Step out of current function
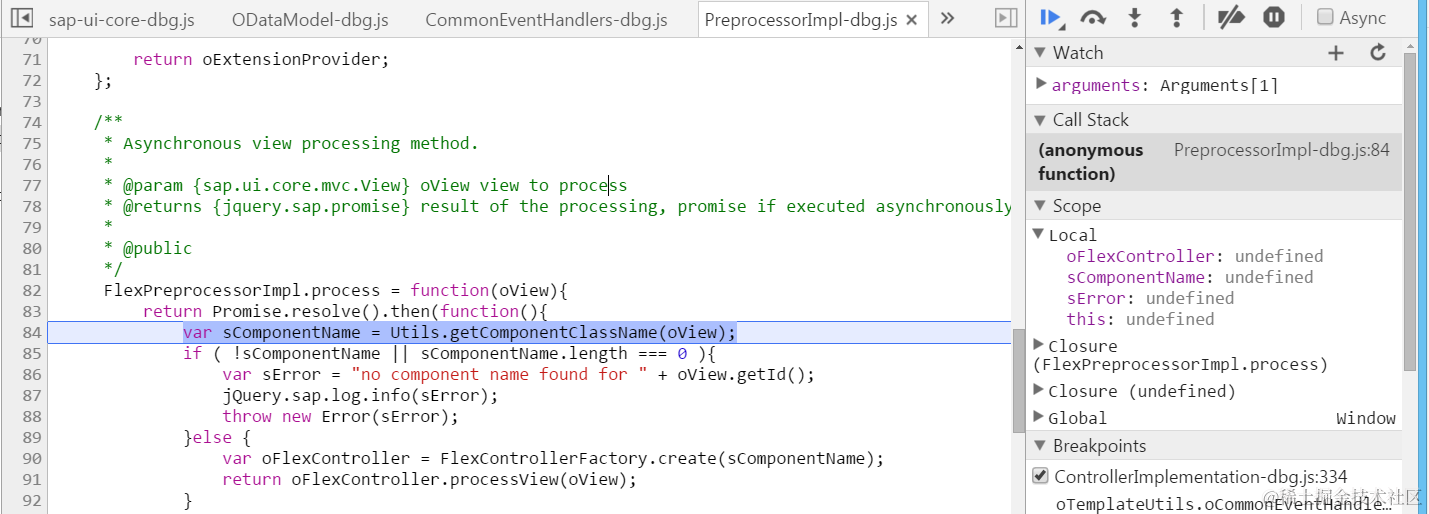 tap(1176, 17)
